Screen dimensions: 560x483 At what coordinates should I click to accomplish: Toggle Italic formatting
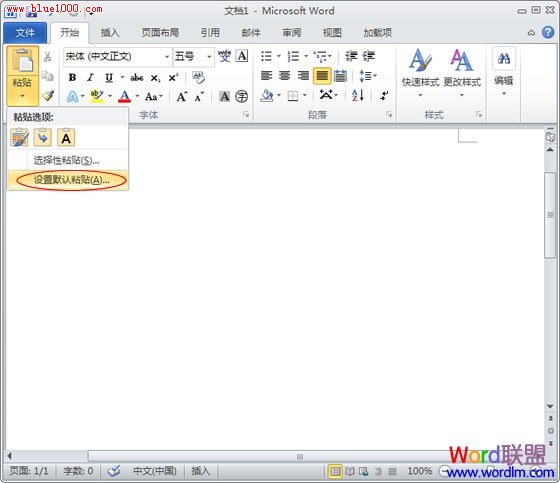pyautogui.click(x=90, y=78)
